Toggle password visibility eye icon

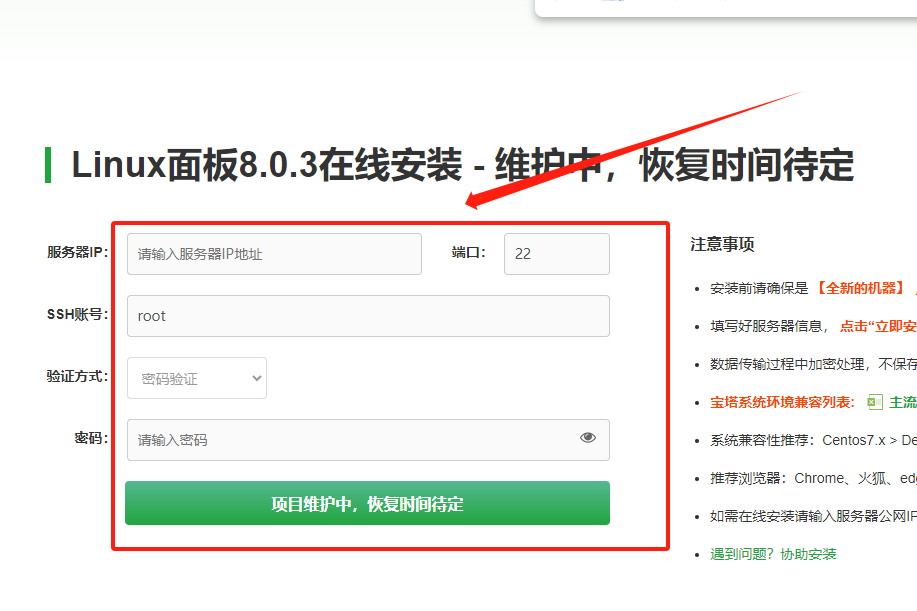(588, 437)
